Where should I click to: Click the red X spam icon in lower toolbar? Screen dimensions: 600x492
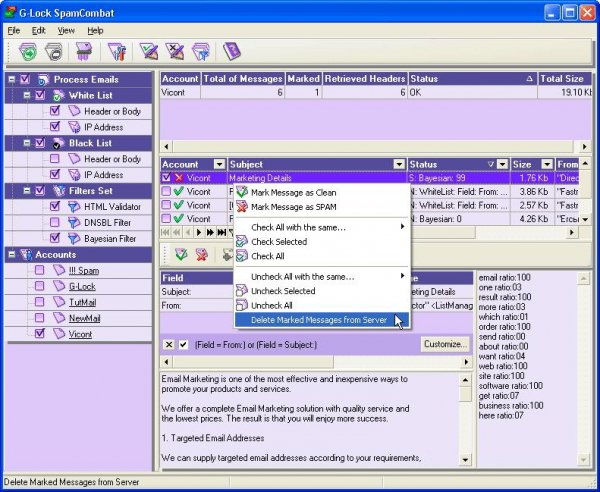tap(202, 254)
